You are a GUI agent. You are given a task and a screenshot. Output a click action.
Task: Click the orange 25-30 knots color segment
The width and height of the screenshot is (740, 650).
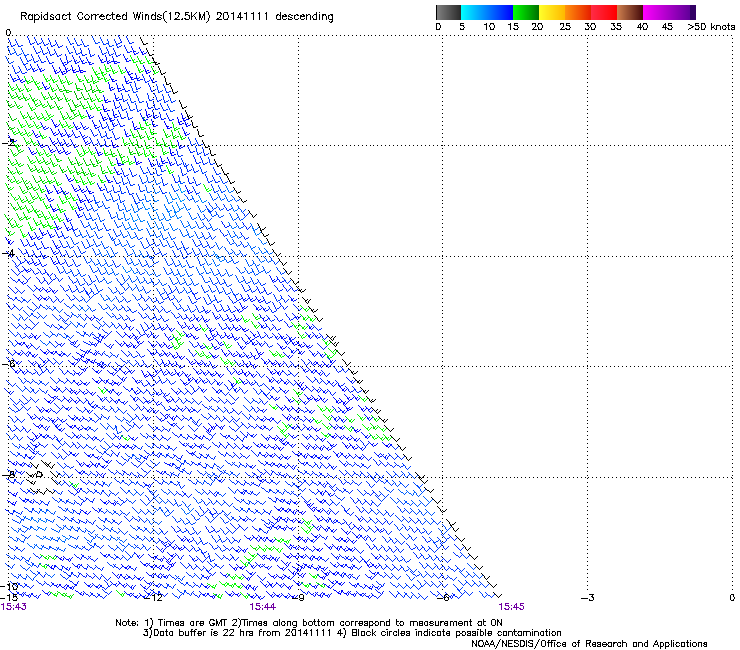pos(578,12)
